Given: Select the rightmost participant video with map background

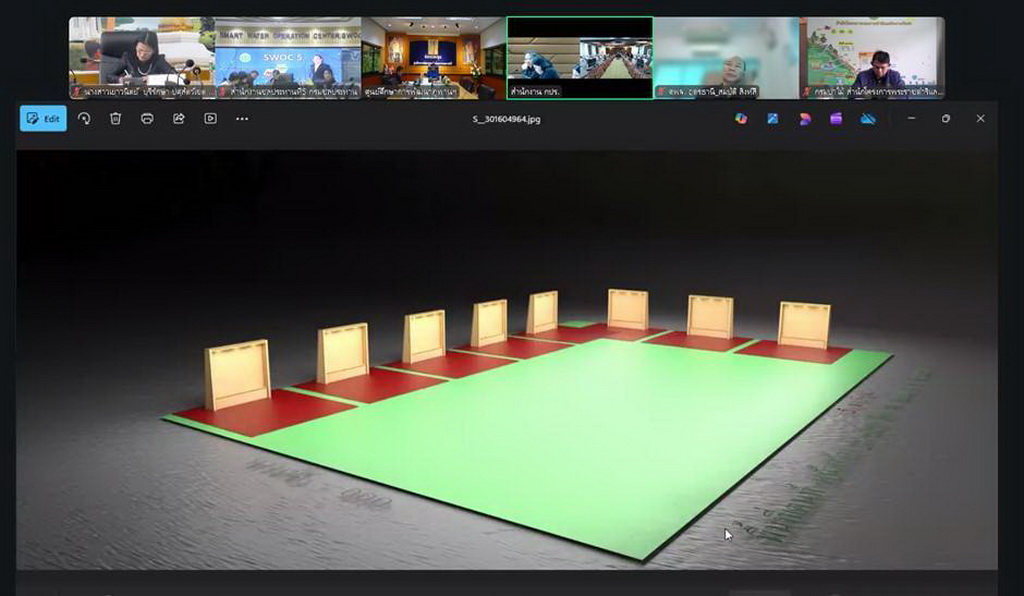Looking at the screenshot, I should coord(872,57).
